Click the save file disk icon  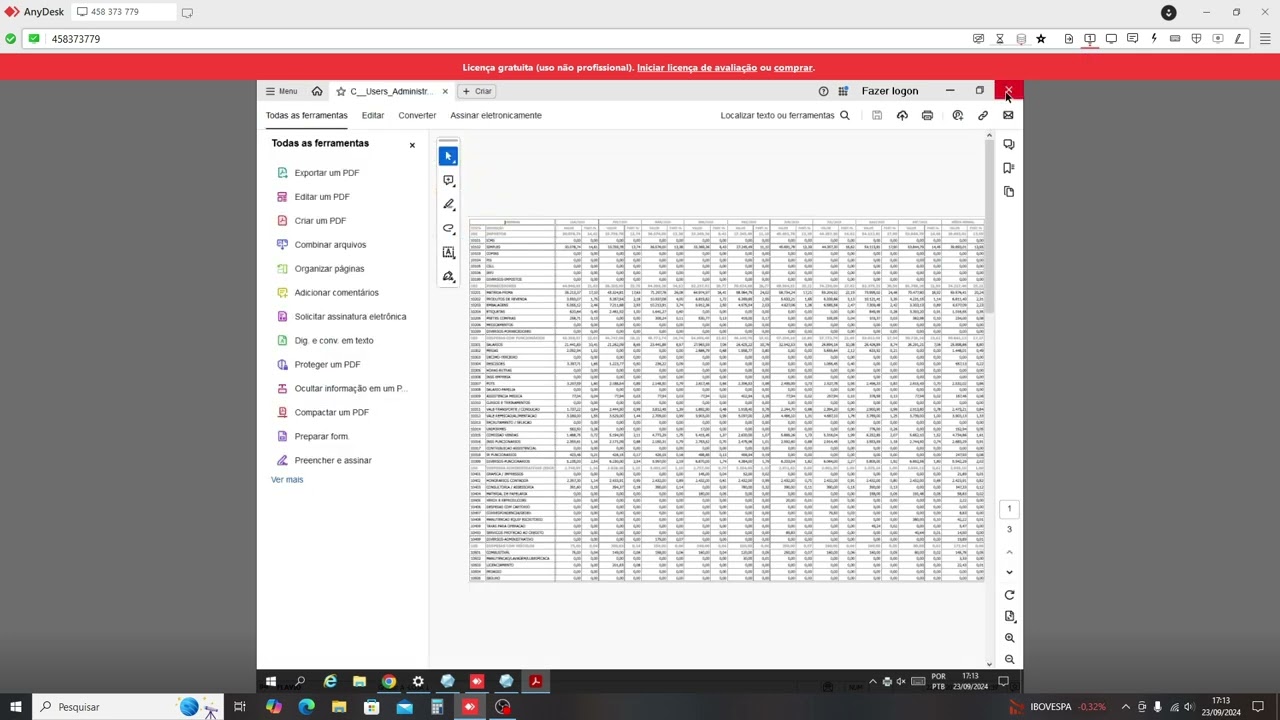[x=877, y=115]
